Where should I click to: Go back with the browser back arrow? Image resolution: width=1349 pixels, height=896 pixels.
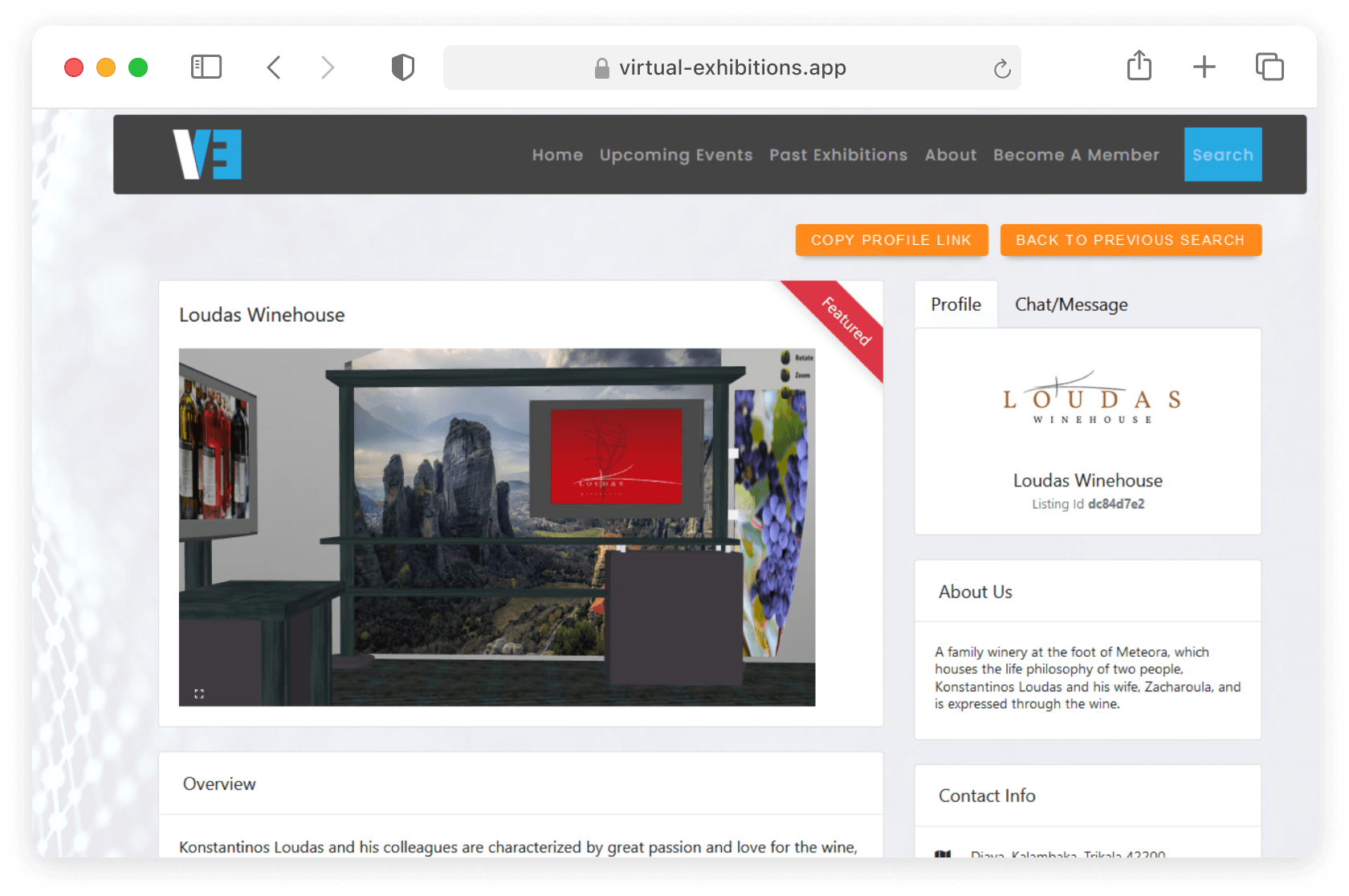(x=274, y=67)
